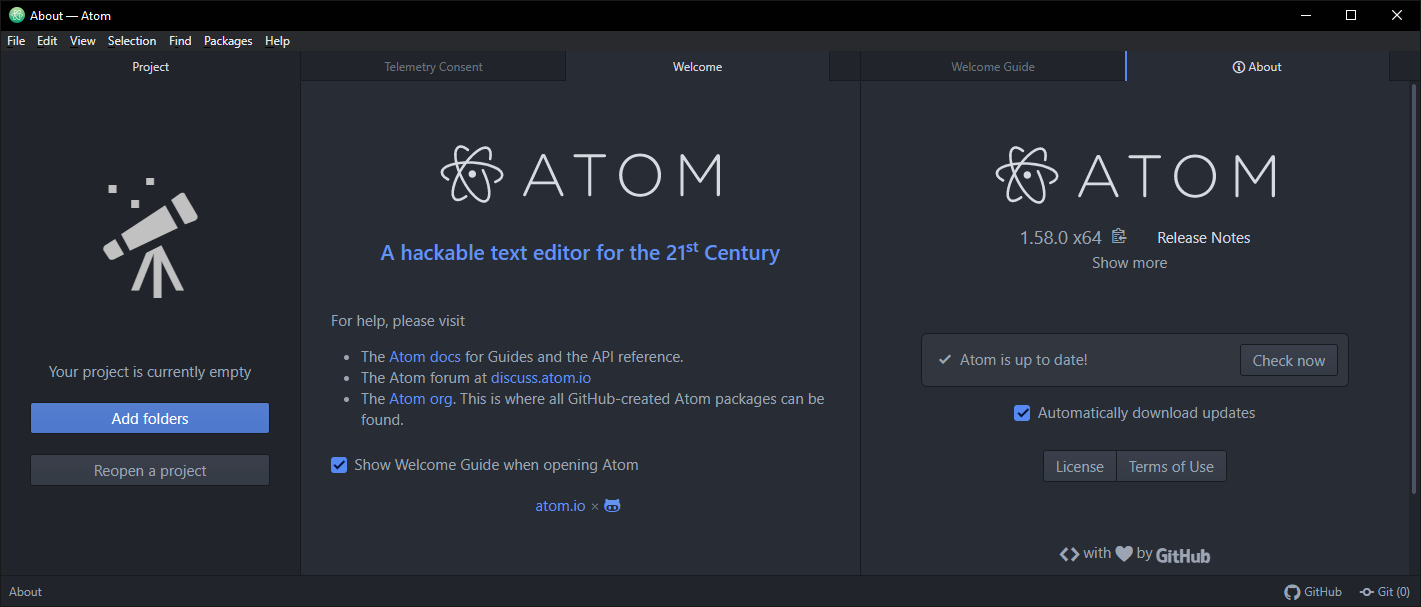
Task: Click the telescope icon in Project panel
Action: (150, 236)
